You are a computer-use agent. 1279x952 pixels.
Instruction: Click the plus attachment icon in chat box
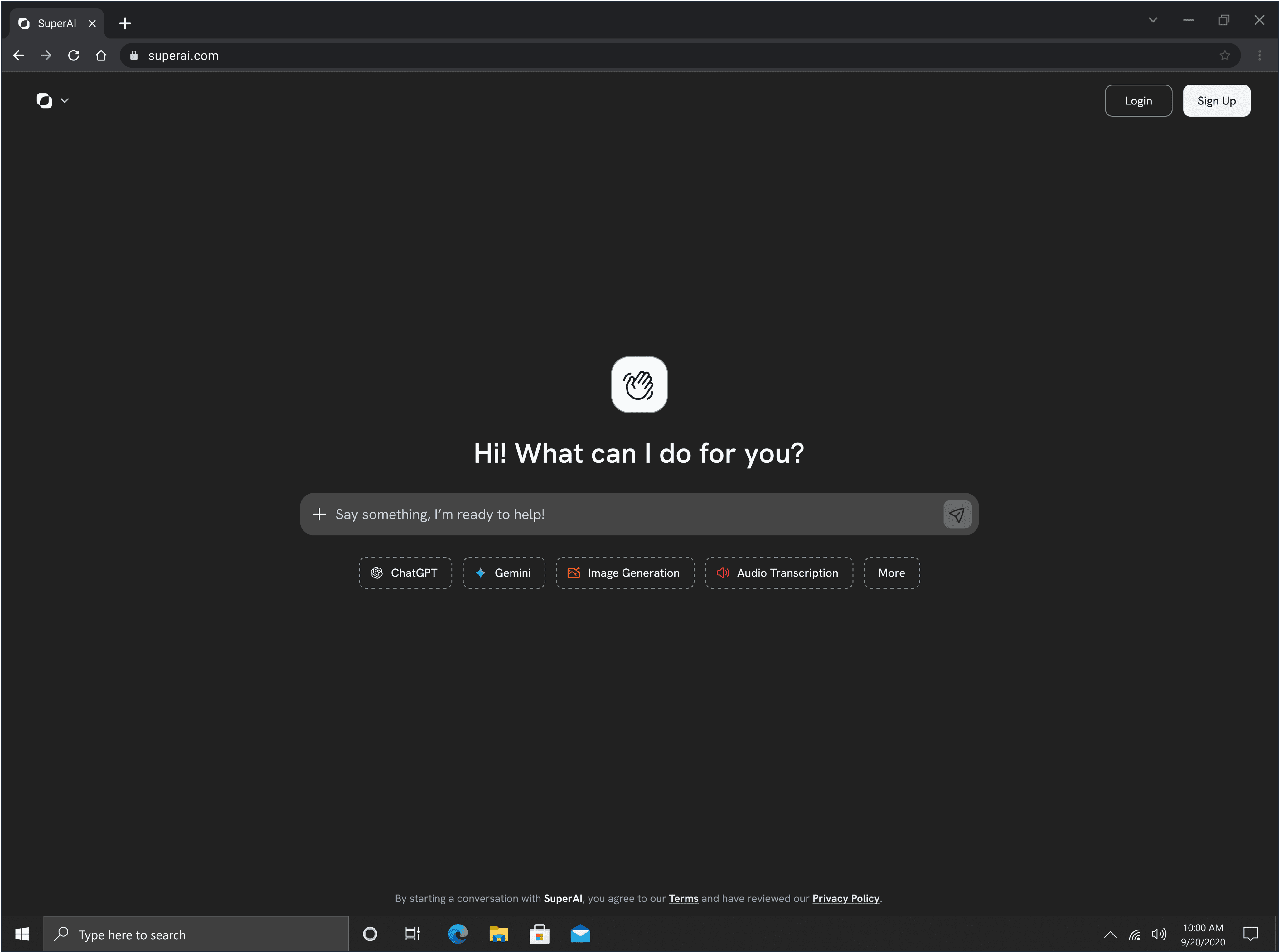pos(319,514)
